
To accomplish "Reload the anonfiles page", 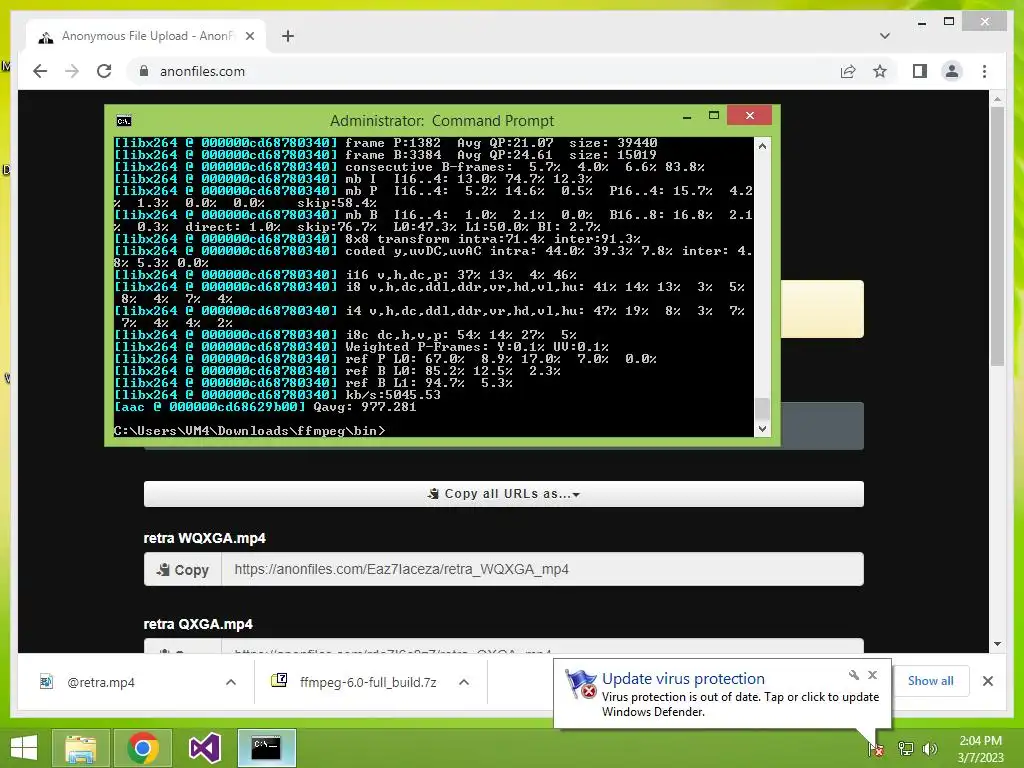I will click(104, 71).
